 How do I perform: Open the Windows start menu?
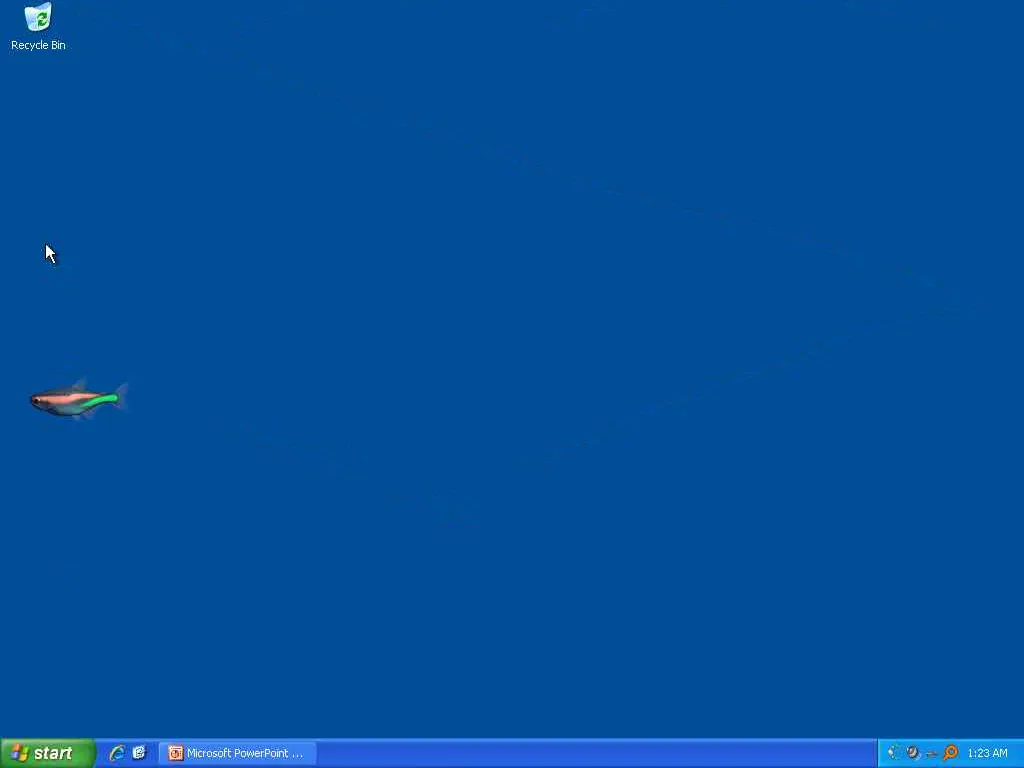pyautogui.click(x=48, y=753)
